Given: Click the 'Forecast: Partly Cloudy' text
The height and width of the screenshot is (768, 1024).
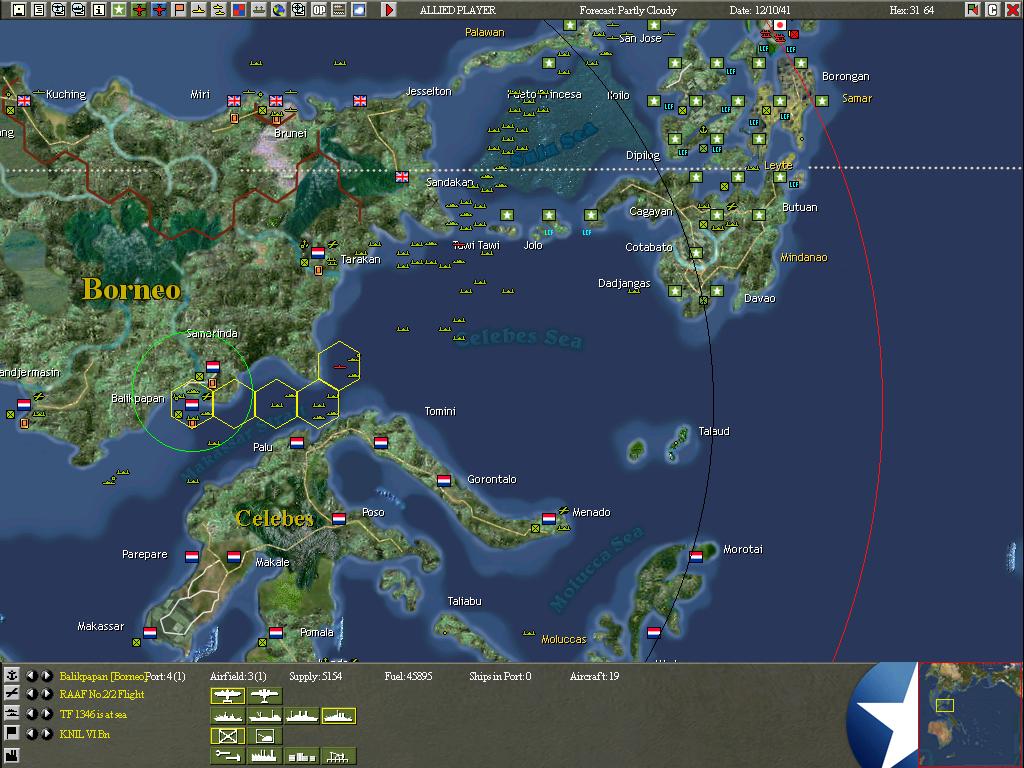Looking at the screenshot, I should 628,10.
